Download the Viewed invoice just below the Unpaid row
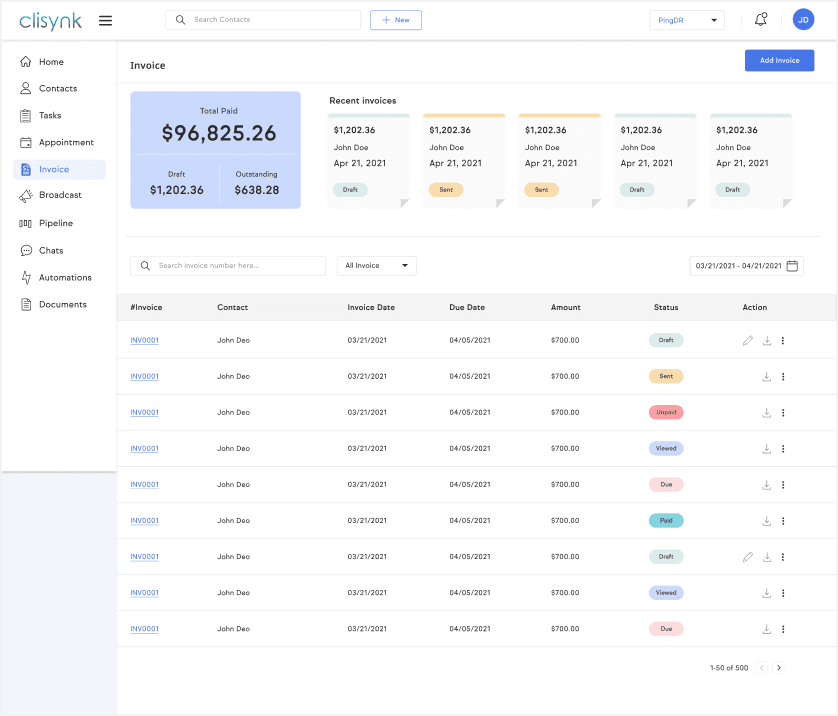 pyautogui.click(x=766, y=449)
